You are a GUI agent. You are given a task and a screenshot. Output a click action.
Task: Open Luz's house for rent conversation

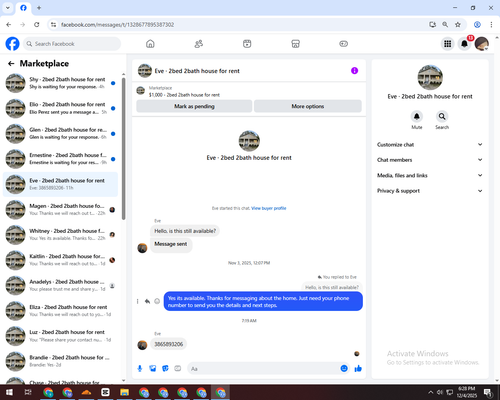[60, 336]
